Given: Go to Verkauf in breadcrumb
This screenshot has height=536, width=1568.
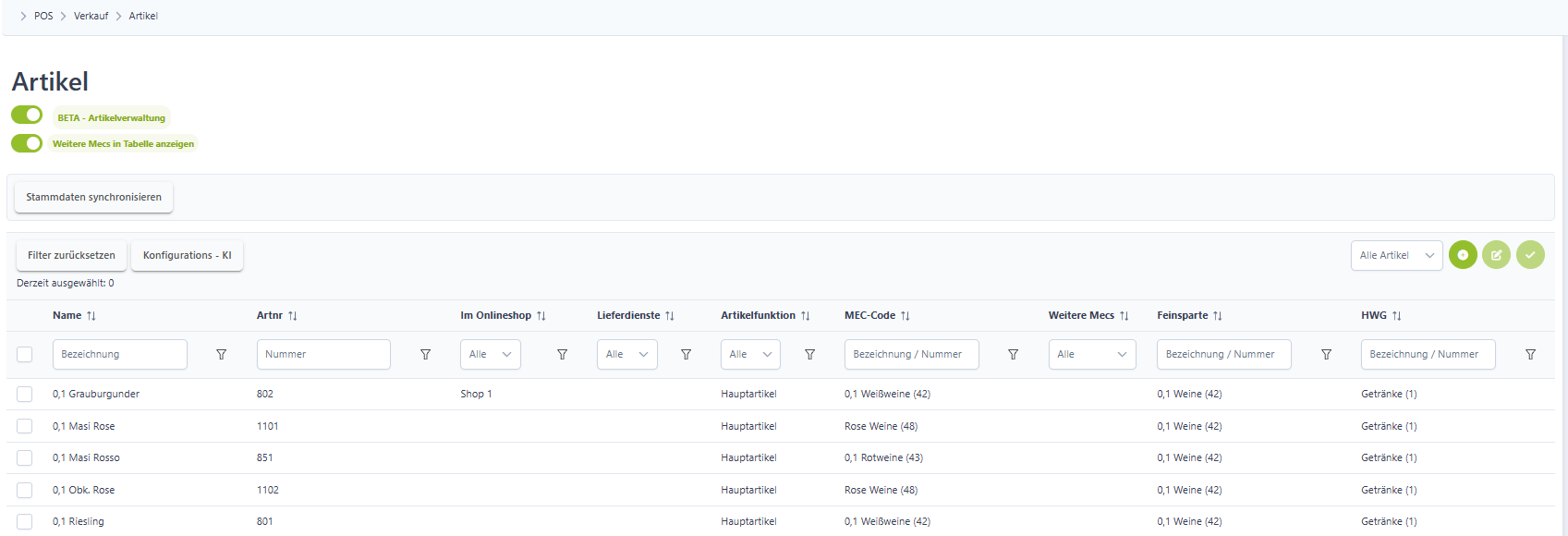Looking at the screenshot, I should pos(91,16).
